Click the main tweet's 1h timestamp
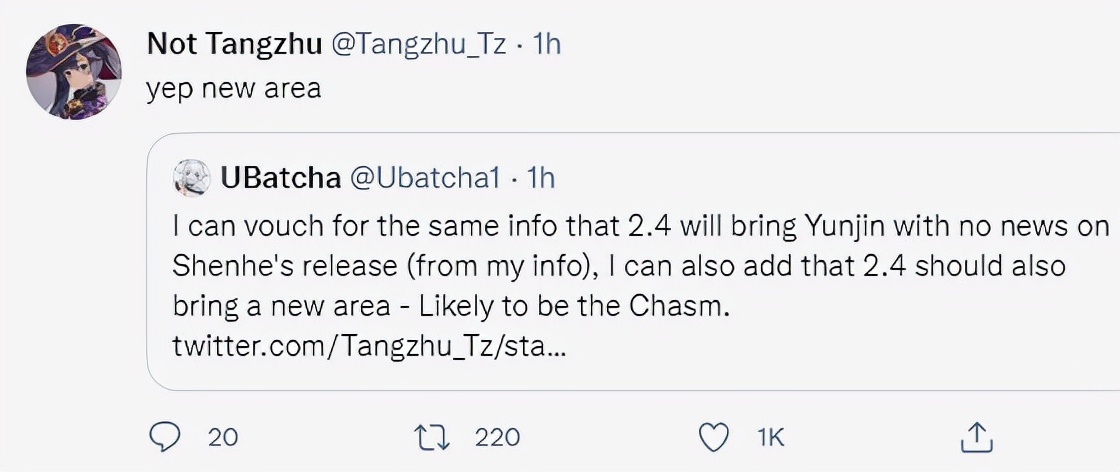Screen dimensions: 1120x472 (x=547, y=44)
